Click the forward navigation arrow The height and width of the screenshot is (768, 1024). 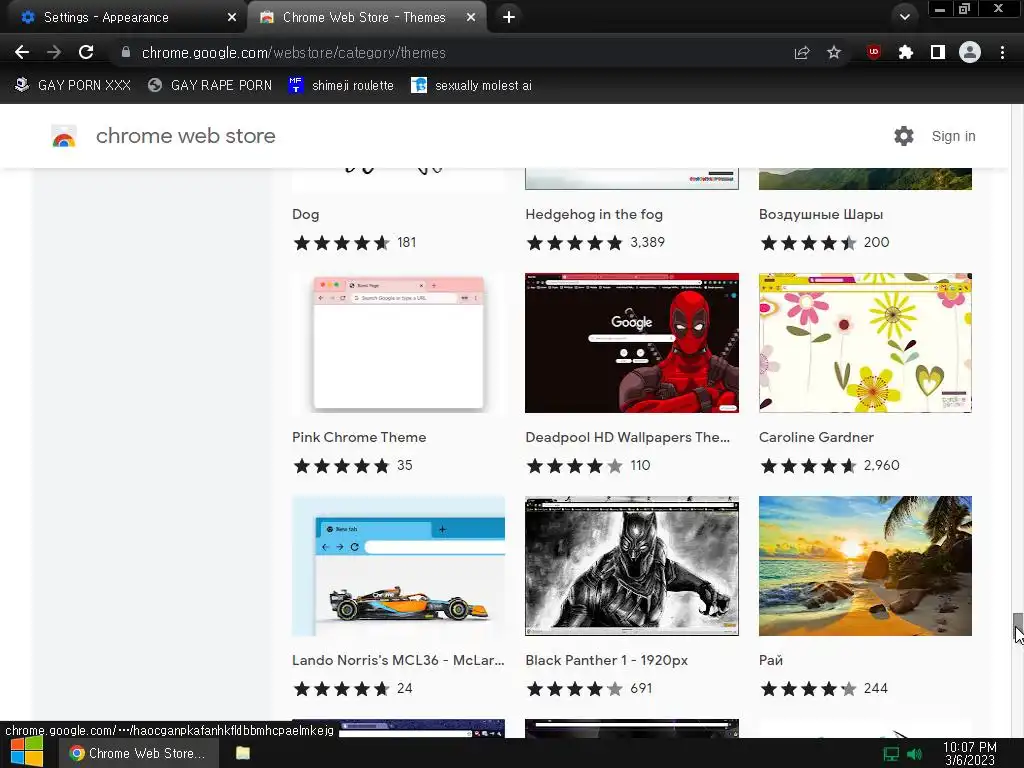tap(54, 52)
